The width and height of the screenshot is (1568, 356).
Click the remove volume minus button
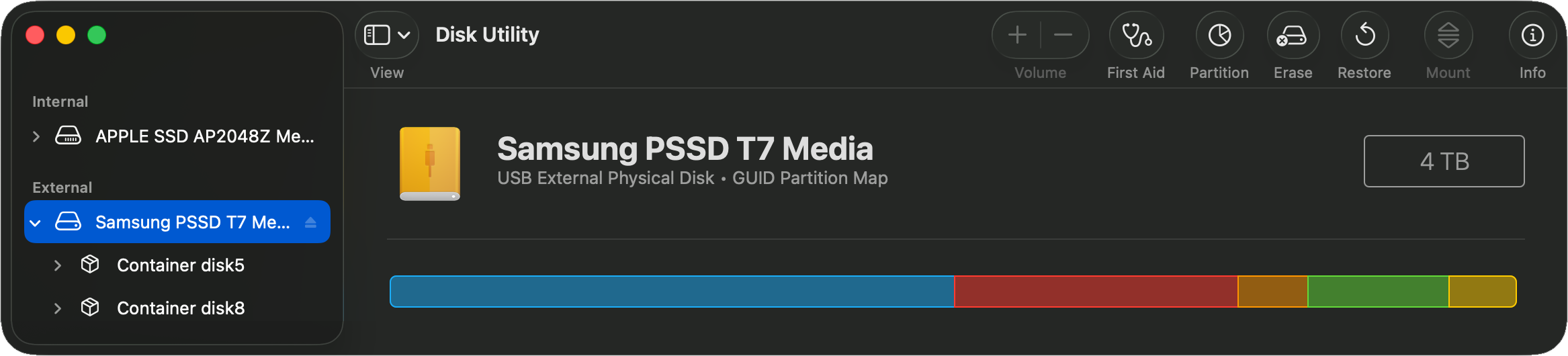tap(1063, 35)
